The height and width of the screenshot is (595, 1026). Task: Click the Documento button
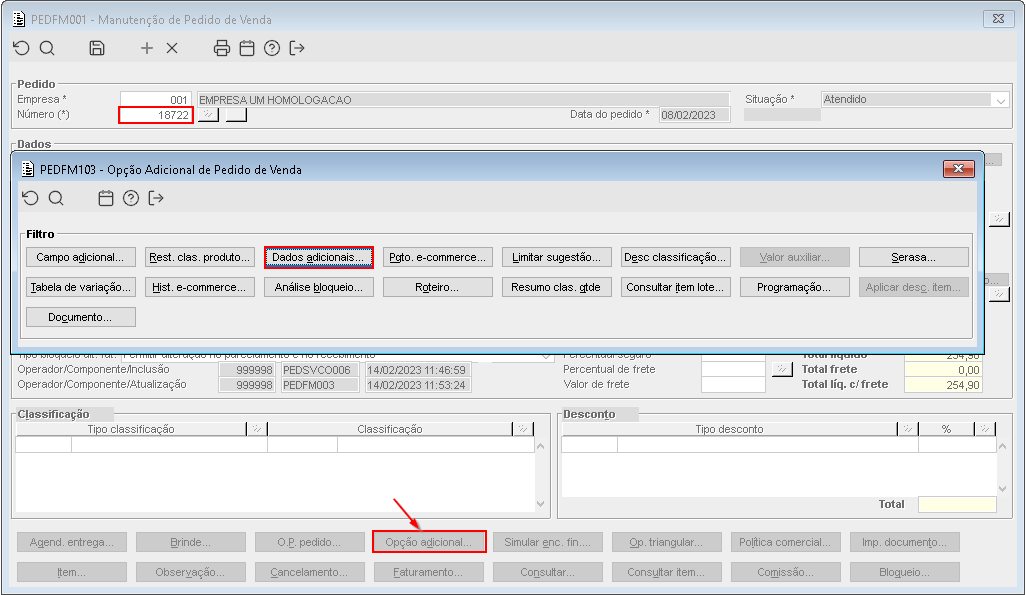point(80,317)
